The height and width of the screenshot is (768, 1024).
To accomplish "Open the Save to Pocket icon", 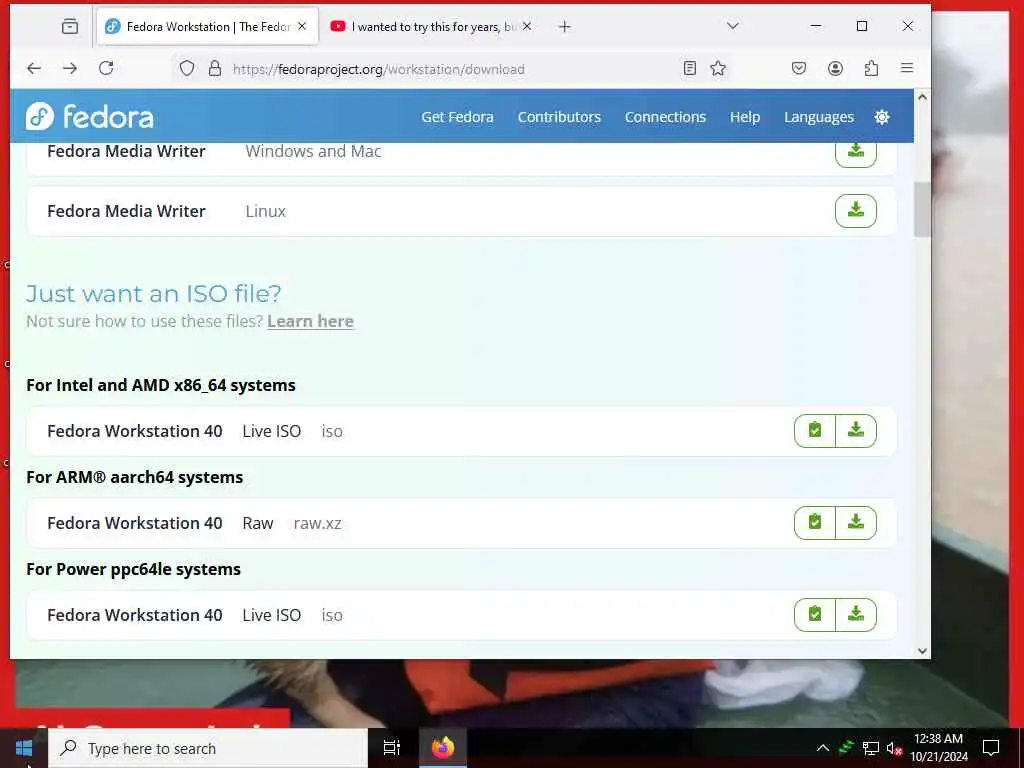I will coord(799,68).
